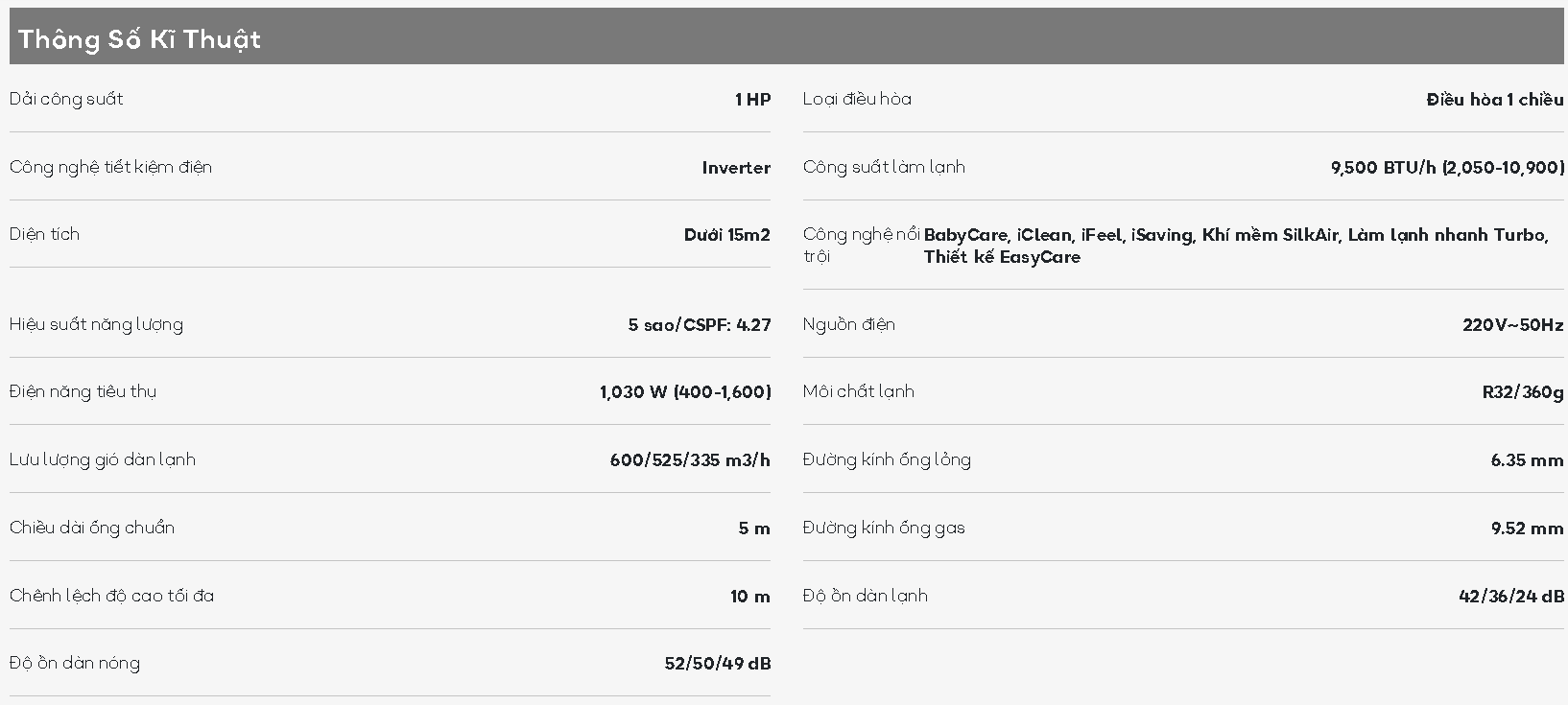
Task: Click the "Dưới 15m2" area value
Action: click(x=726, y=235)
